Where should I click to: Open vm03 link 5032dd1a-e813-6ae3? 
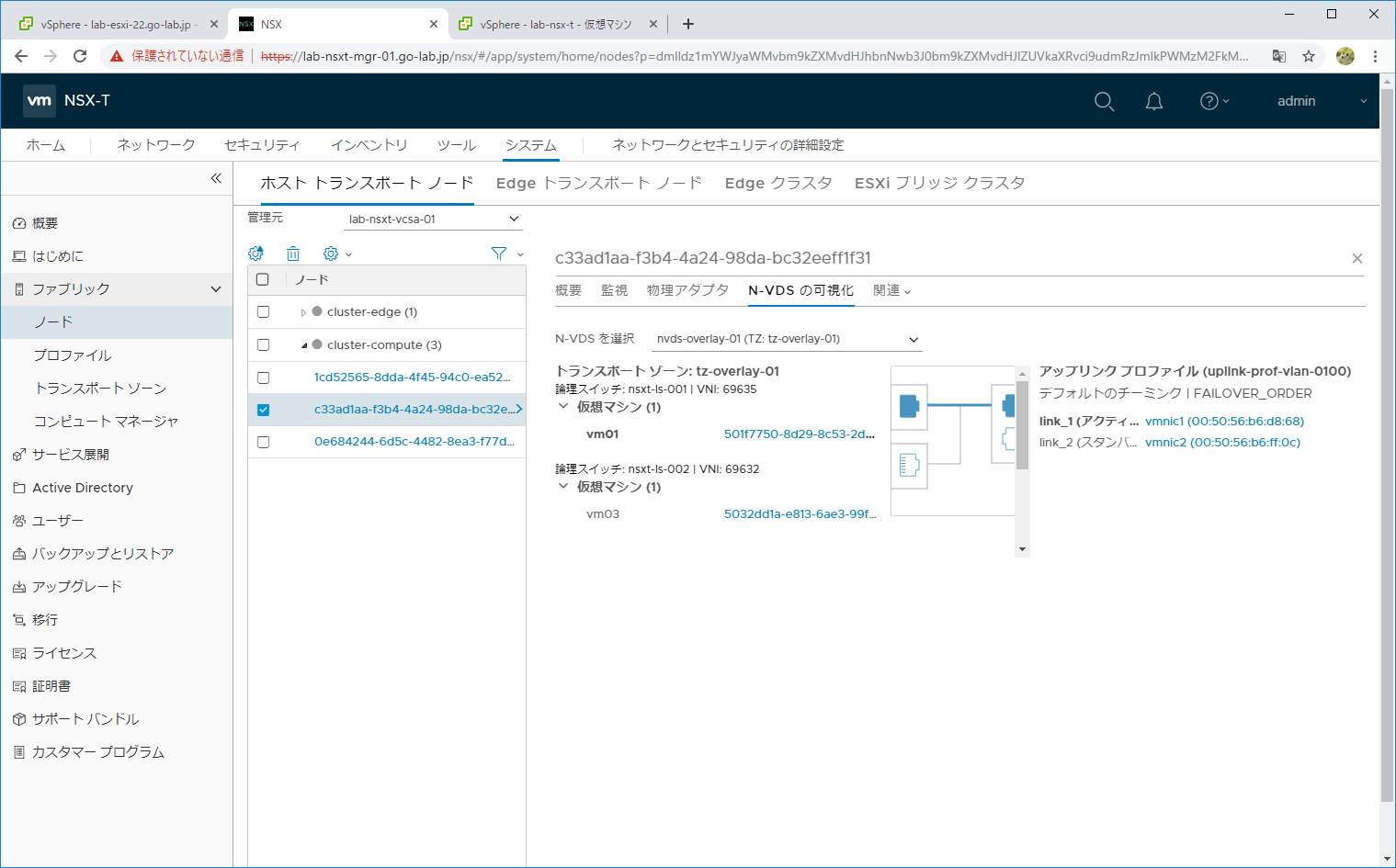point(800,513)
